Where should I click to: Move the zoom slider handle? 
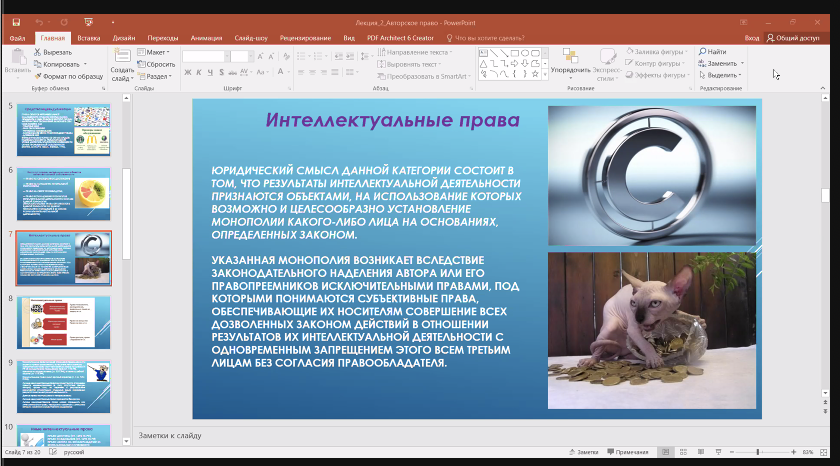pos(758,452)
